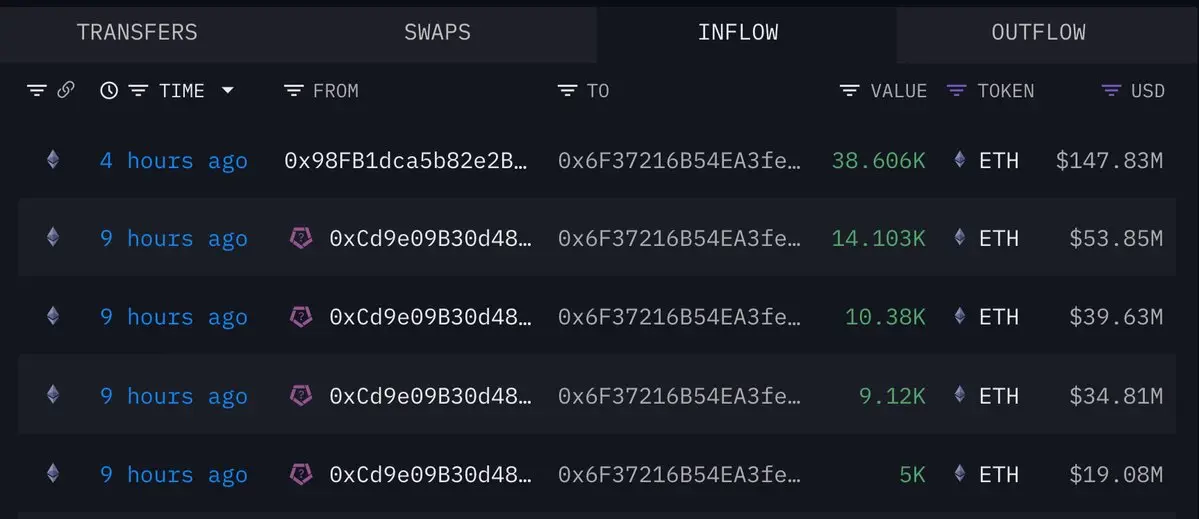Open the VALUE column filter icon
This screenshot has height=519, width=1199.
point(849,91)
